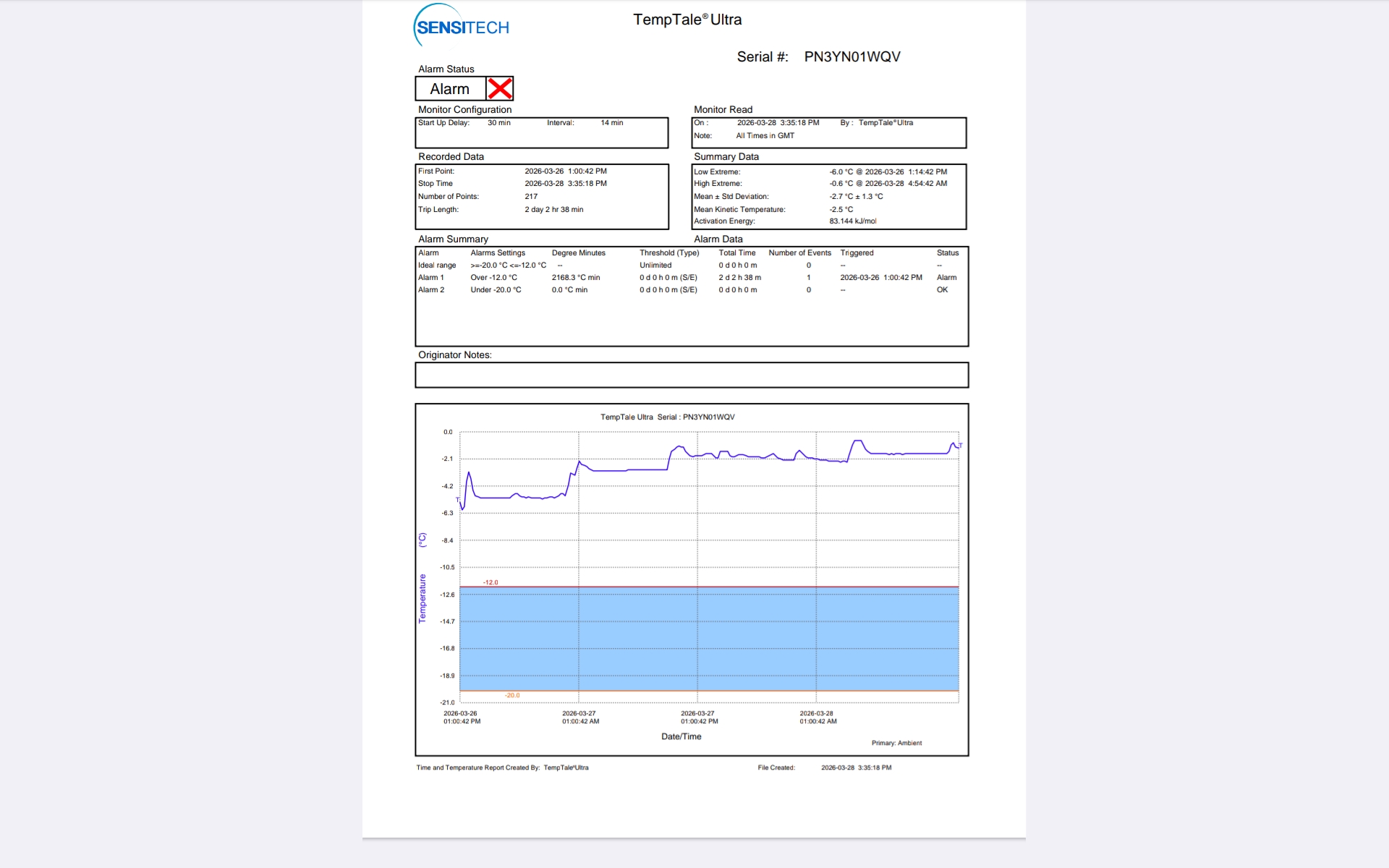
Task: Click the TempTale Ultra title heading
Action: 687,20
